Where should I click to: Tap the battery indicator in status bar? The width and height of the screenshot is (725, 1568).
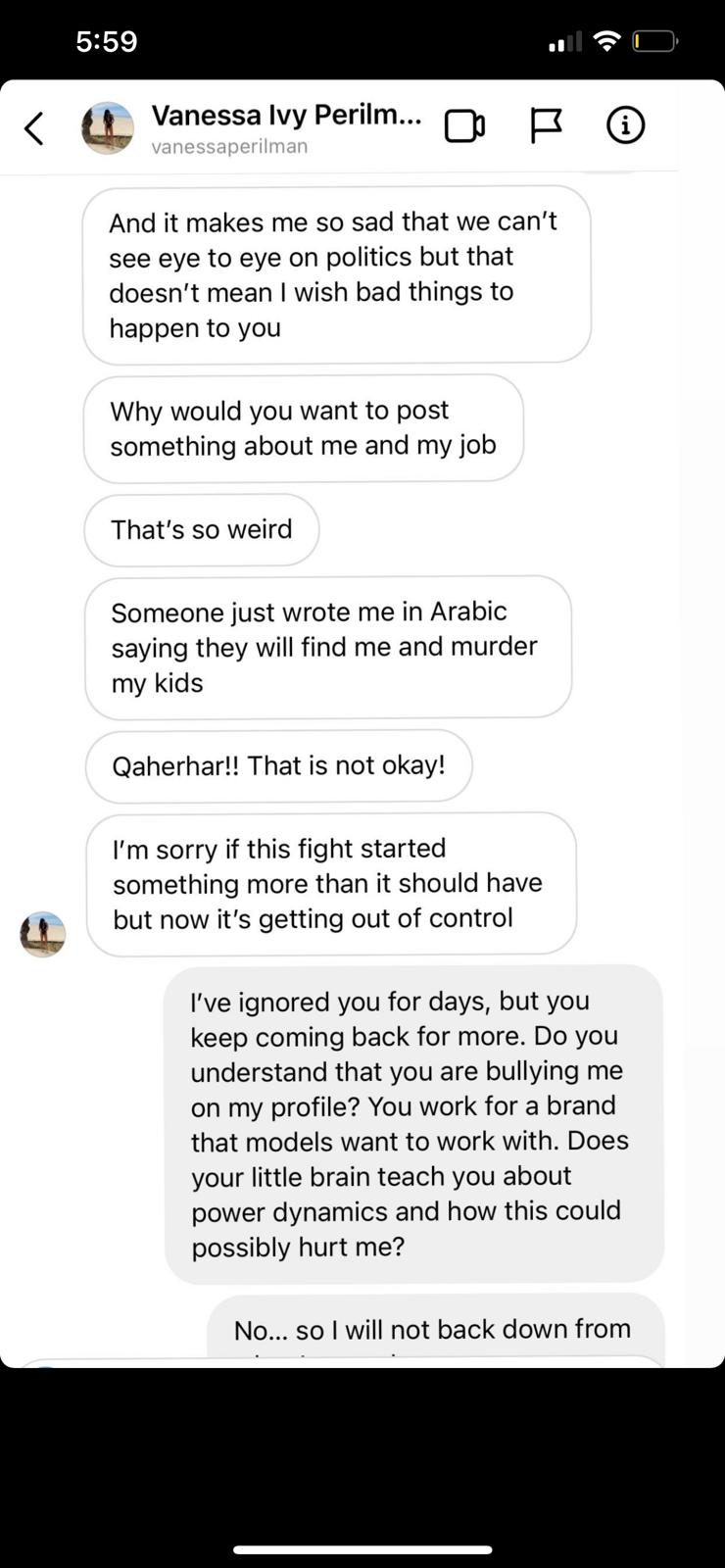654,41
